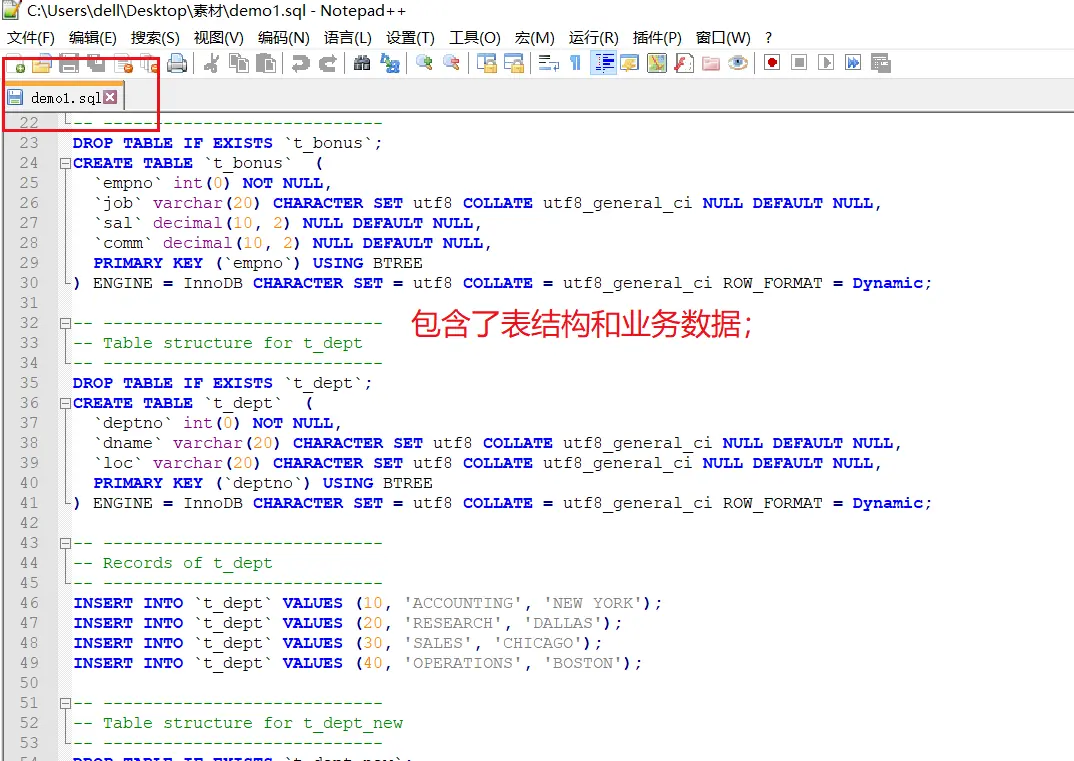Screen dimensions: 1074x761
Task: Click line number 46 in the margin
Action: click(x=29, y=603)
